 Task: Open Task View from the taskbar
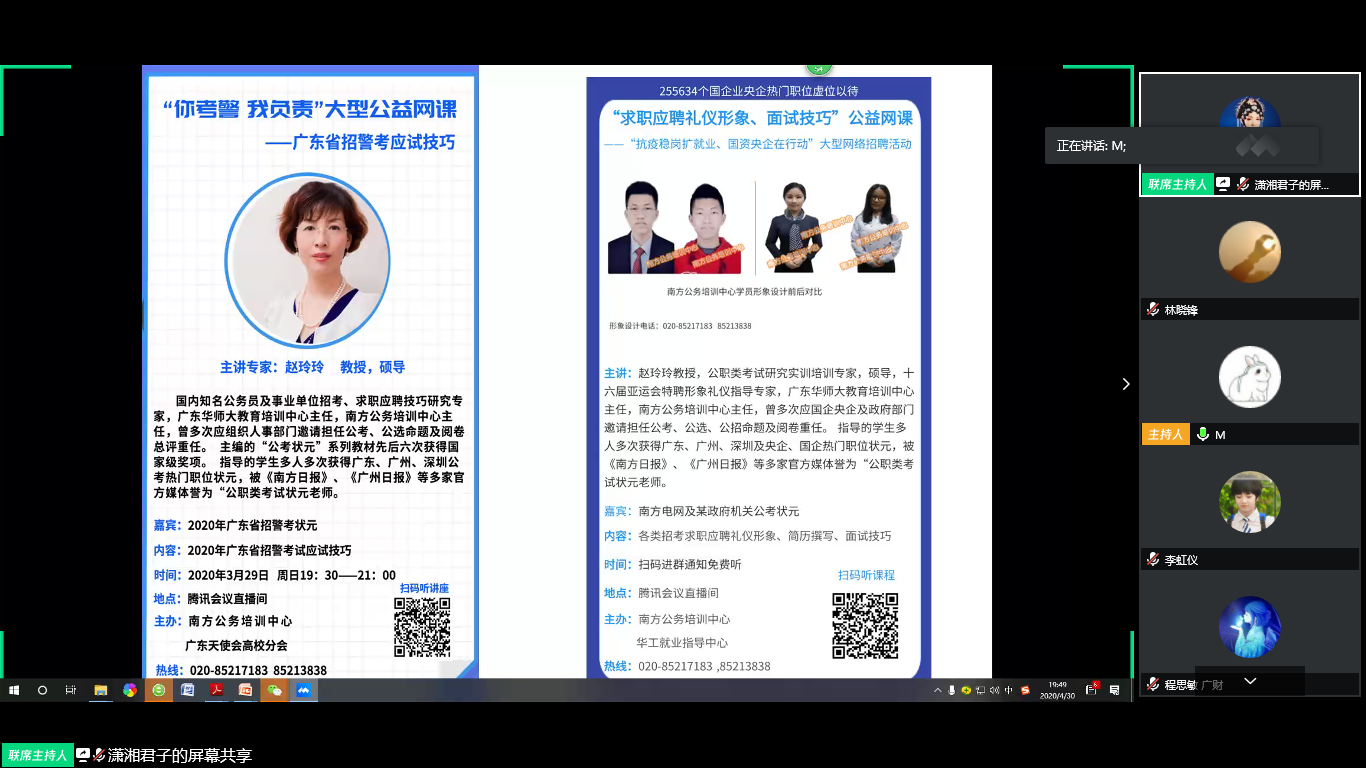point(71,690)
